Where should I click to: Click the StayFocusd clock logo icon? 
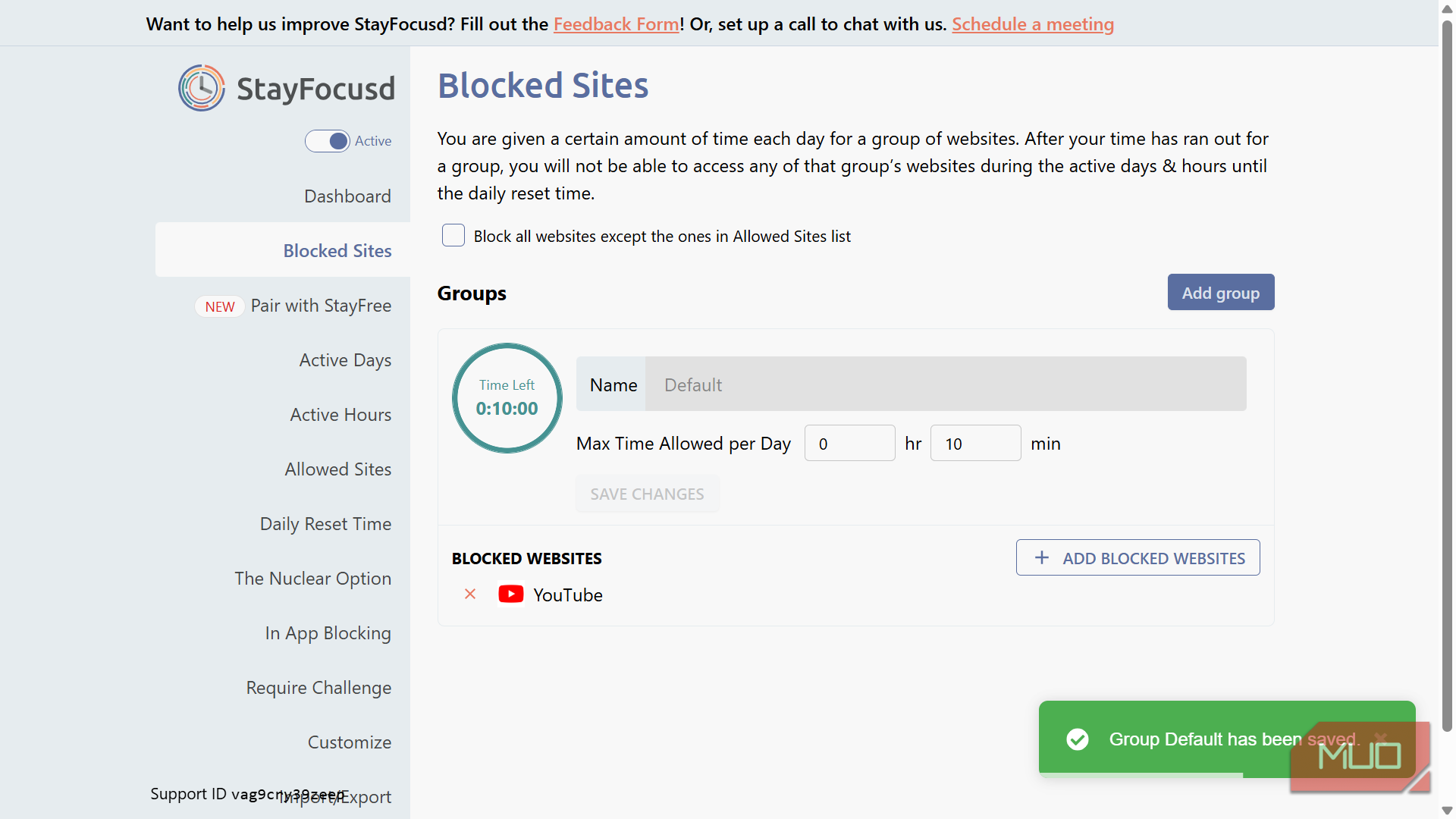[x=202, y=88]
